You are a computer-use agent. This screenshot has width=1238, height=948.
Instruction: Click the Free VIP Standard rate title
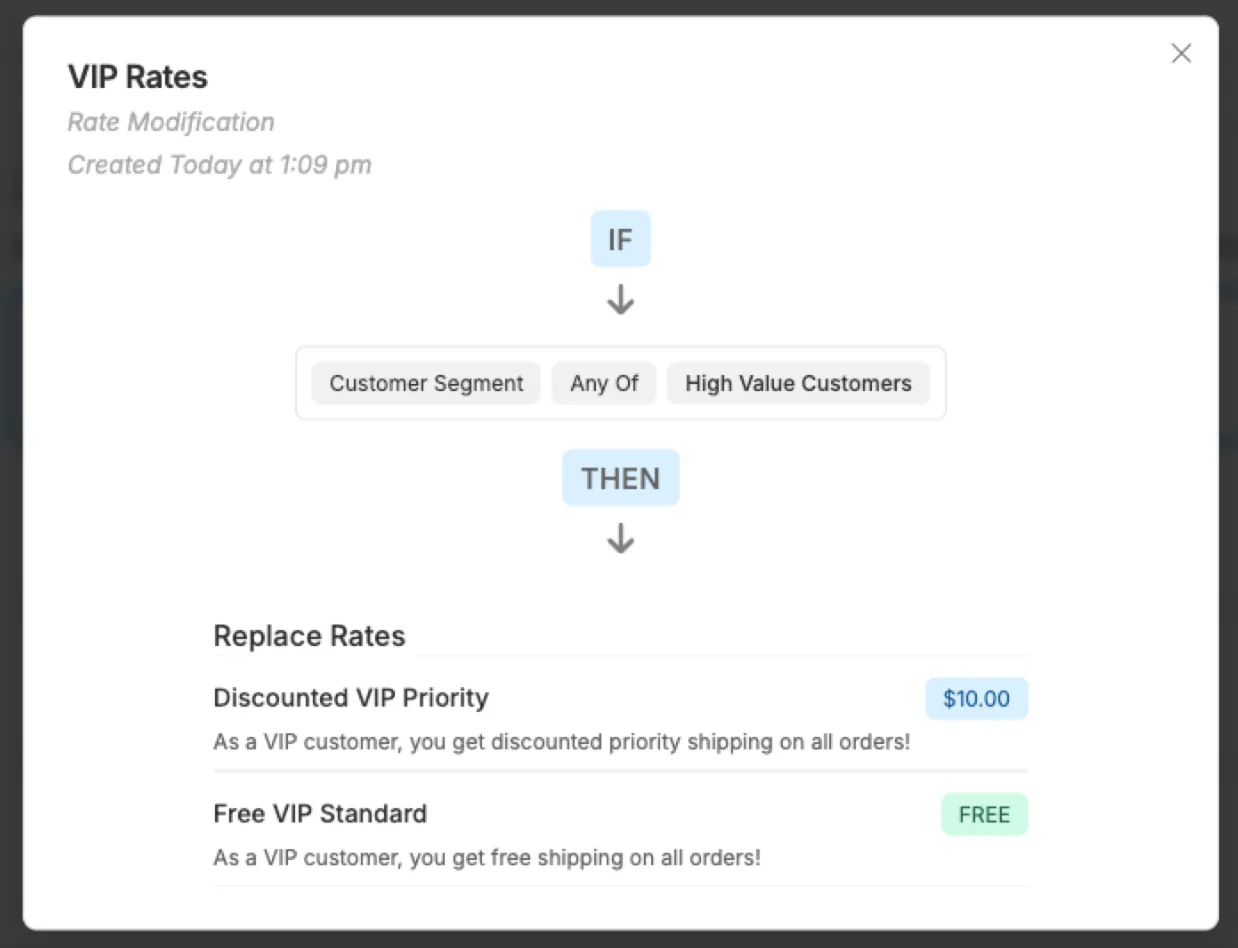(320, 814)
